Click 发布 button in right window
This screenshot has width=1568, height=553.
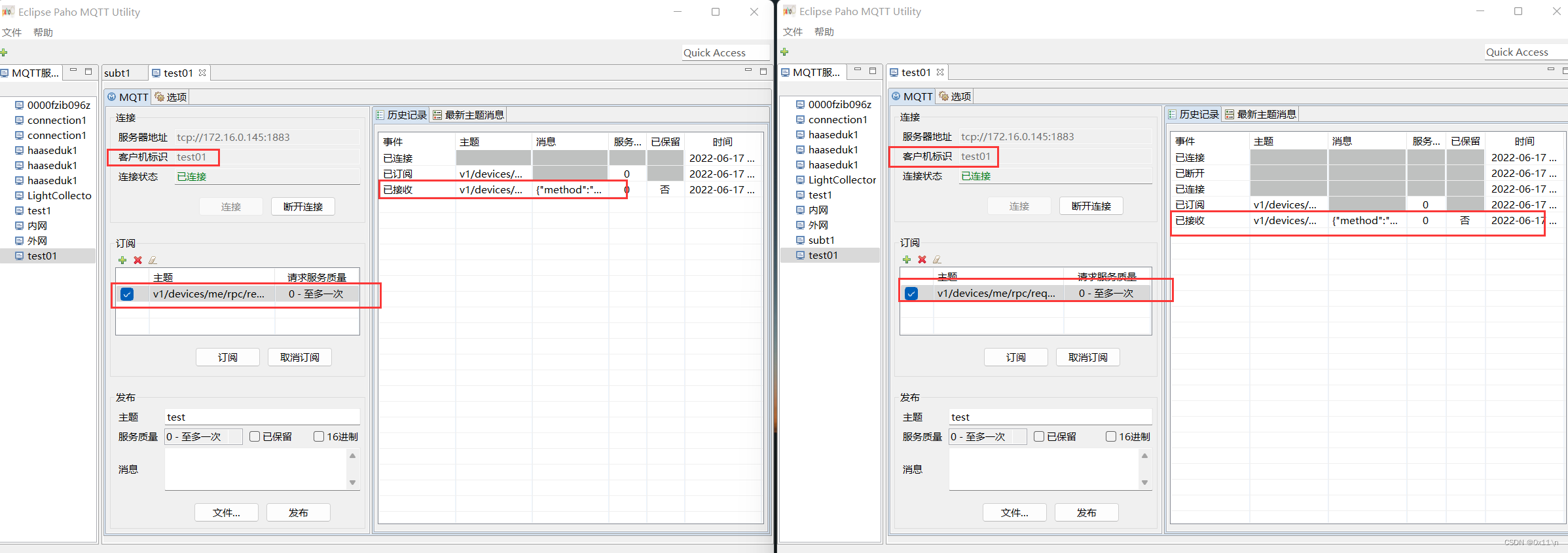tap(1087, 512)
